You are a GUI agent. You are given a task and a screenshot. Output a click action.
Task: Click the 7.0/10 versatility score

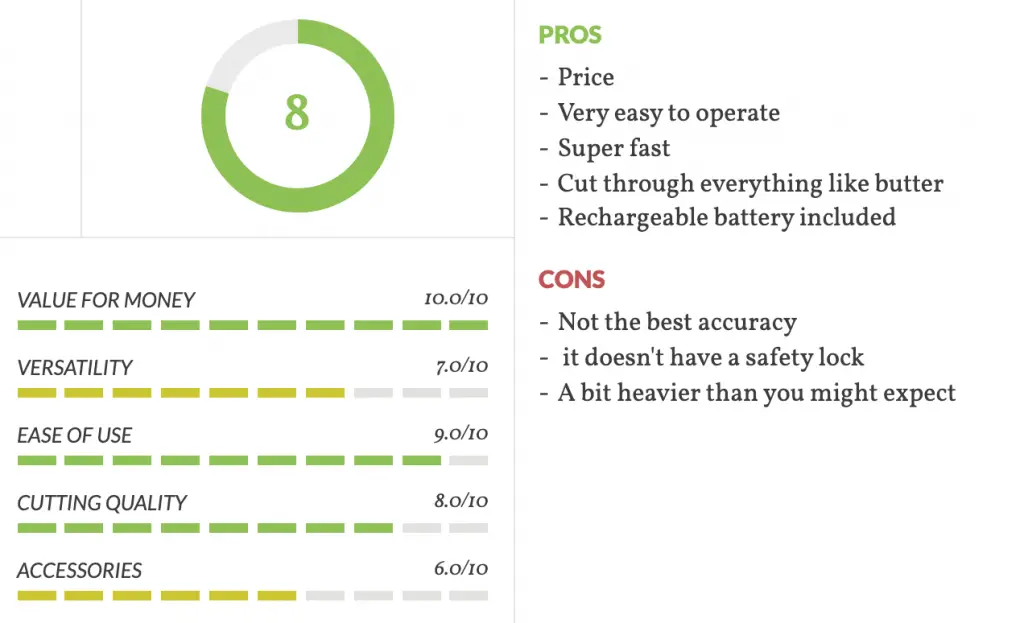click(462, 366)
